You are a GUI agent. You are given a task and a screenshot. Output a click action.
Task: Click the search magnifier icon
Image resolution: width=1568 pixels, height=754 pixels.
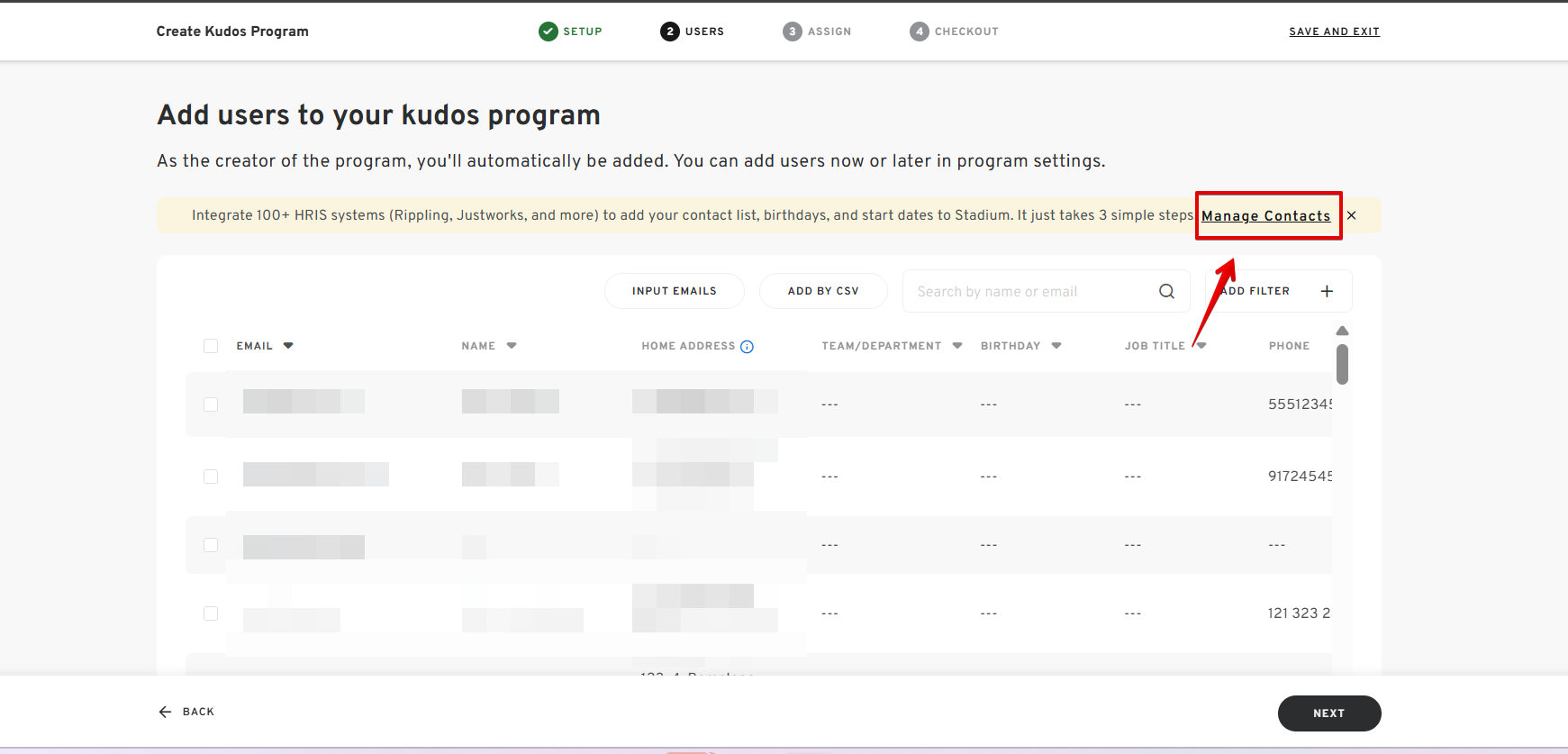pos(1166,291)
